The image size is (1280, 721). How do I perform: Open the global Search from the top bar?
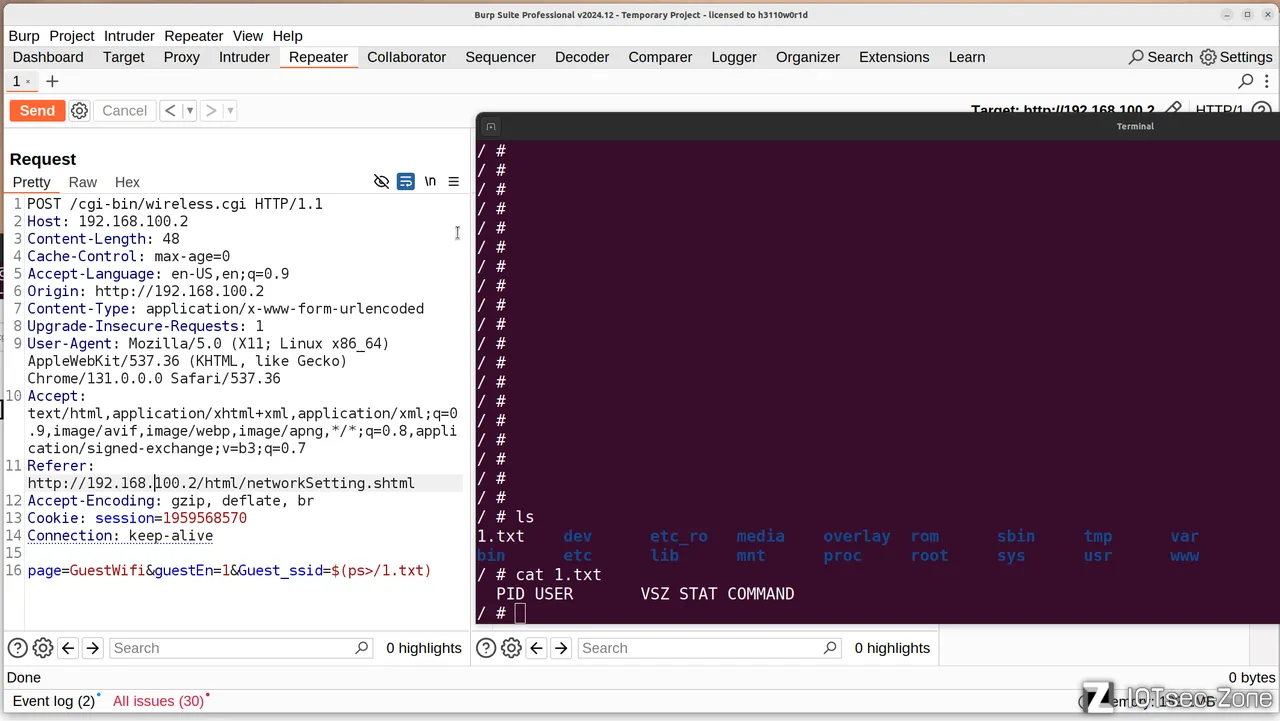tap(1161, 57)
